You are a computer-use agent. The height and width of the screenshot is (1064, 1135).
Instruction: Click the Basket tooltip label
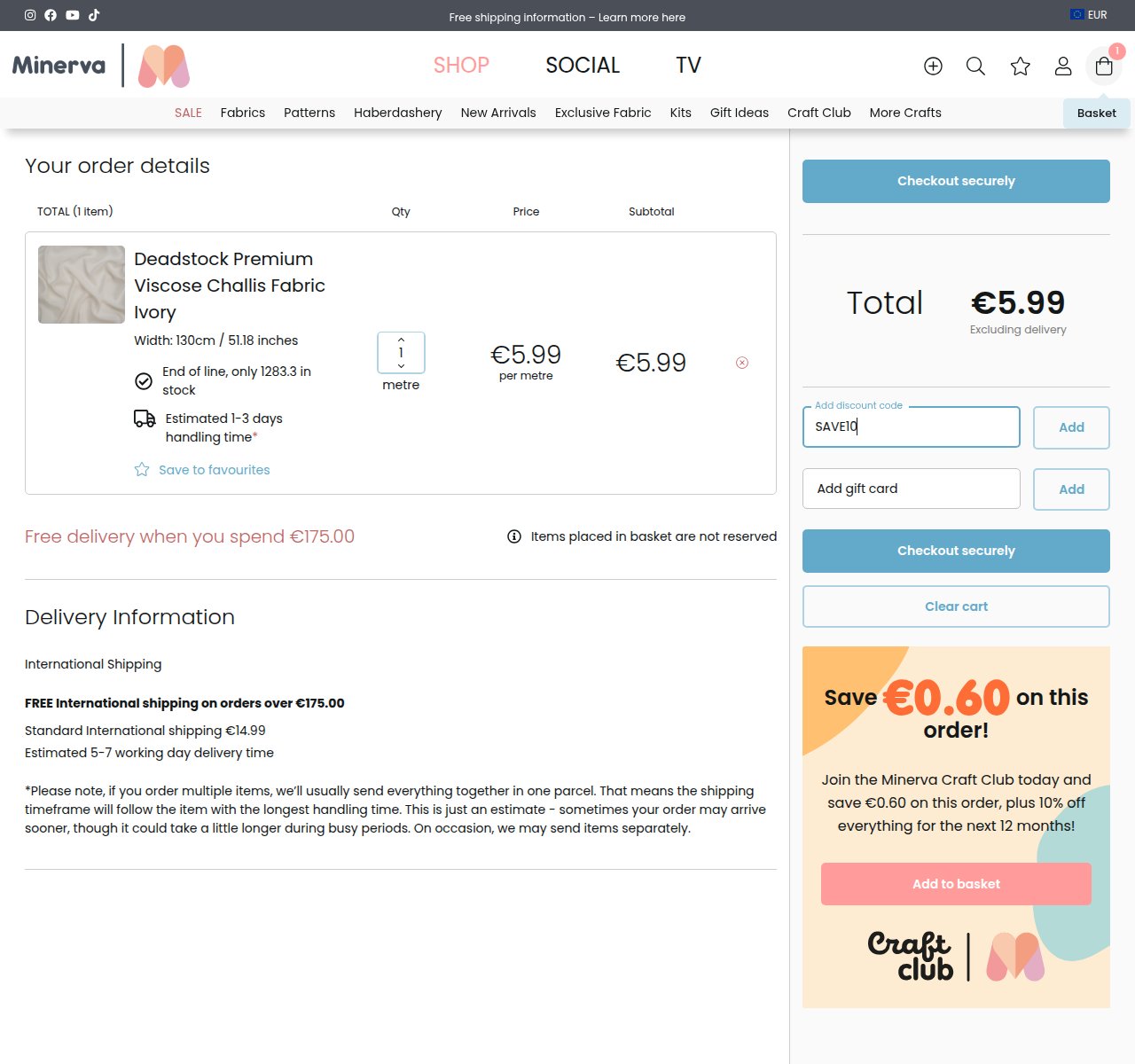(x=1097, y=113)
